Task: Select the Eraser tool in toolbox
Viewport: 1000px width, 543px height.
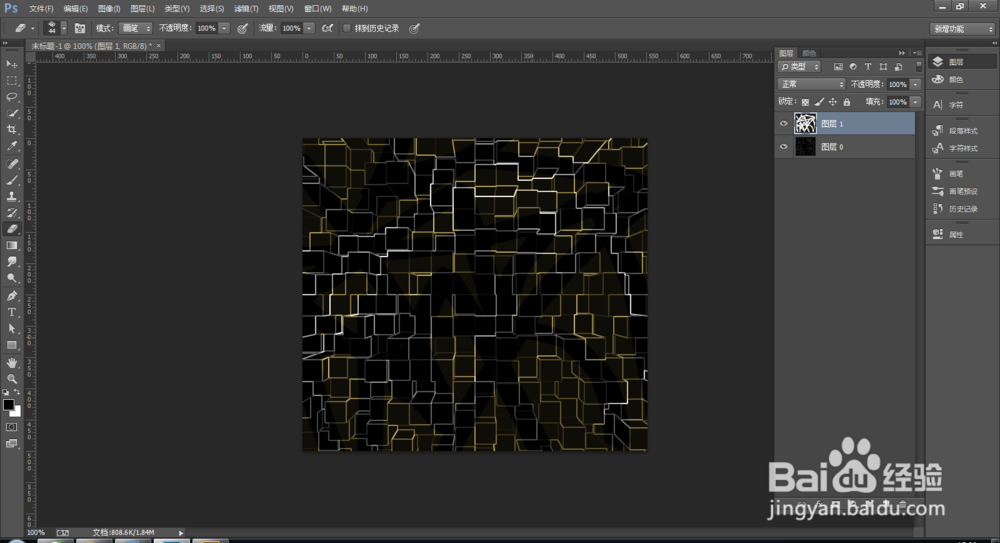Action: click(x=11, y=229)
